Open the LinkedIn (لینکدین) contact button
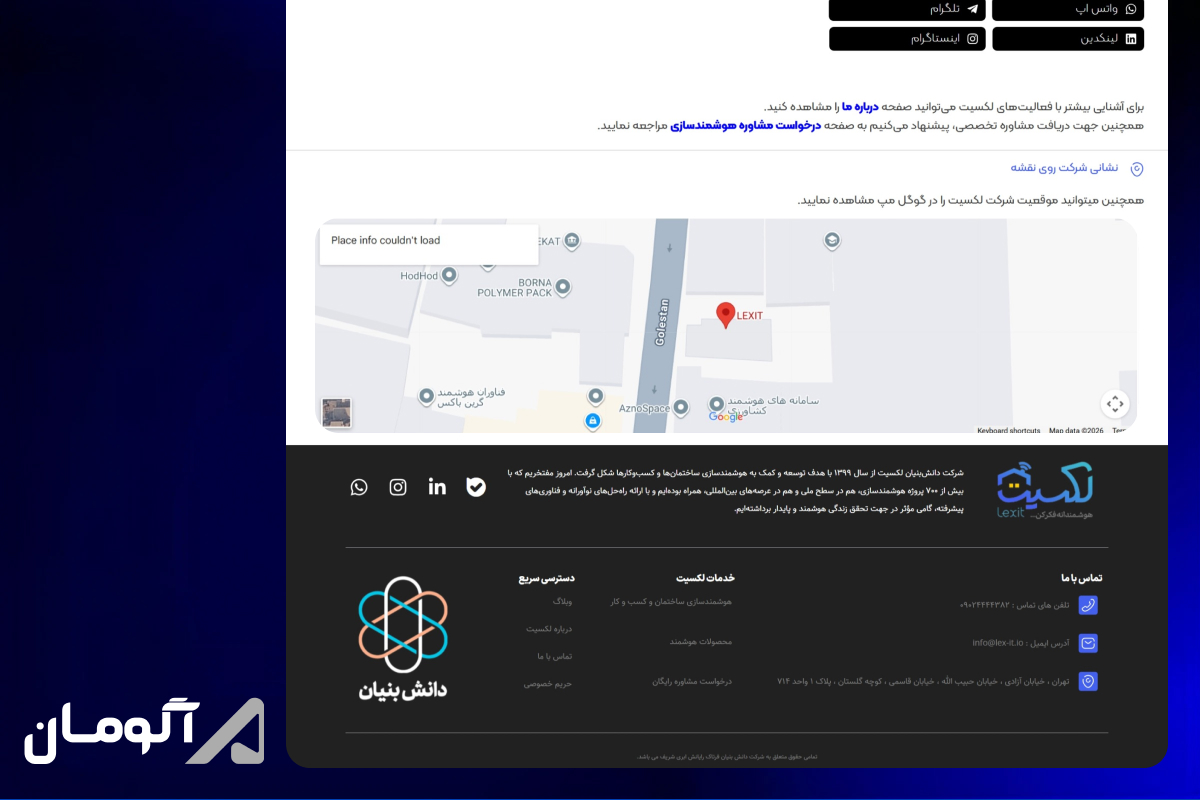The width and height of the screenshot is (1200, 800). [1068, 39]
